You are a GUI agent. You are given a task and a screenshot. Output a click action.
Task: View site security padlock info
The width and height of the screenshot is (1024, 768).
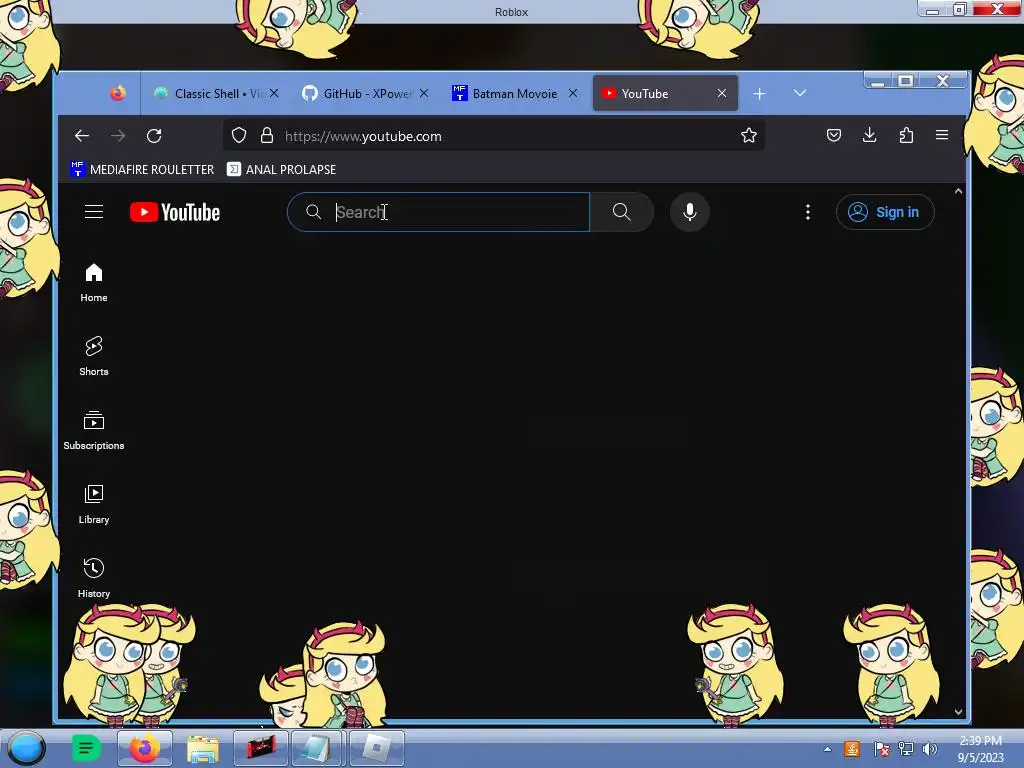pyautogui.click(x=266, y=135)
